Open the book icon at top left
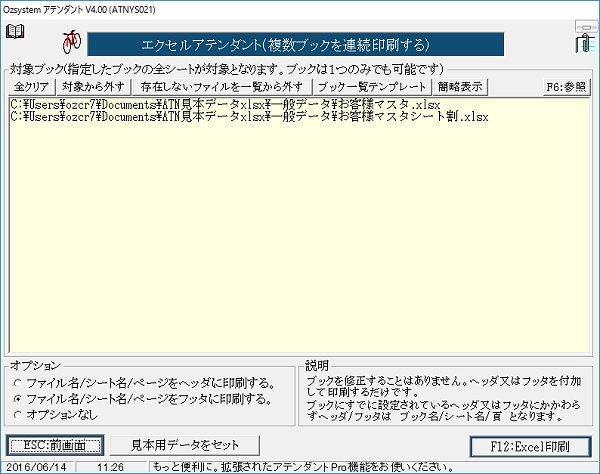 pos(15,31)
